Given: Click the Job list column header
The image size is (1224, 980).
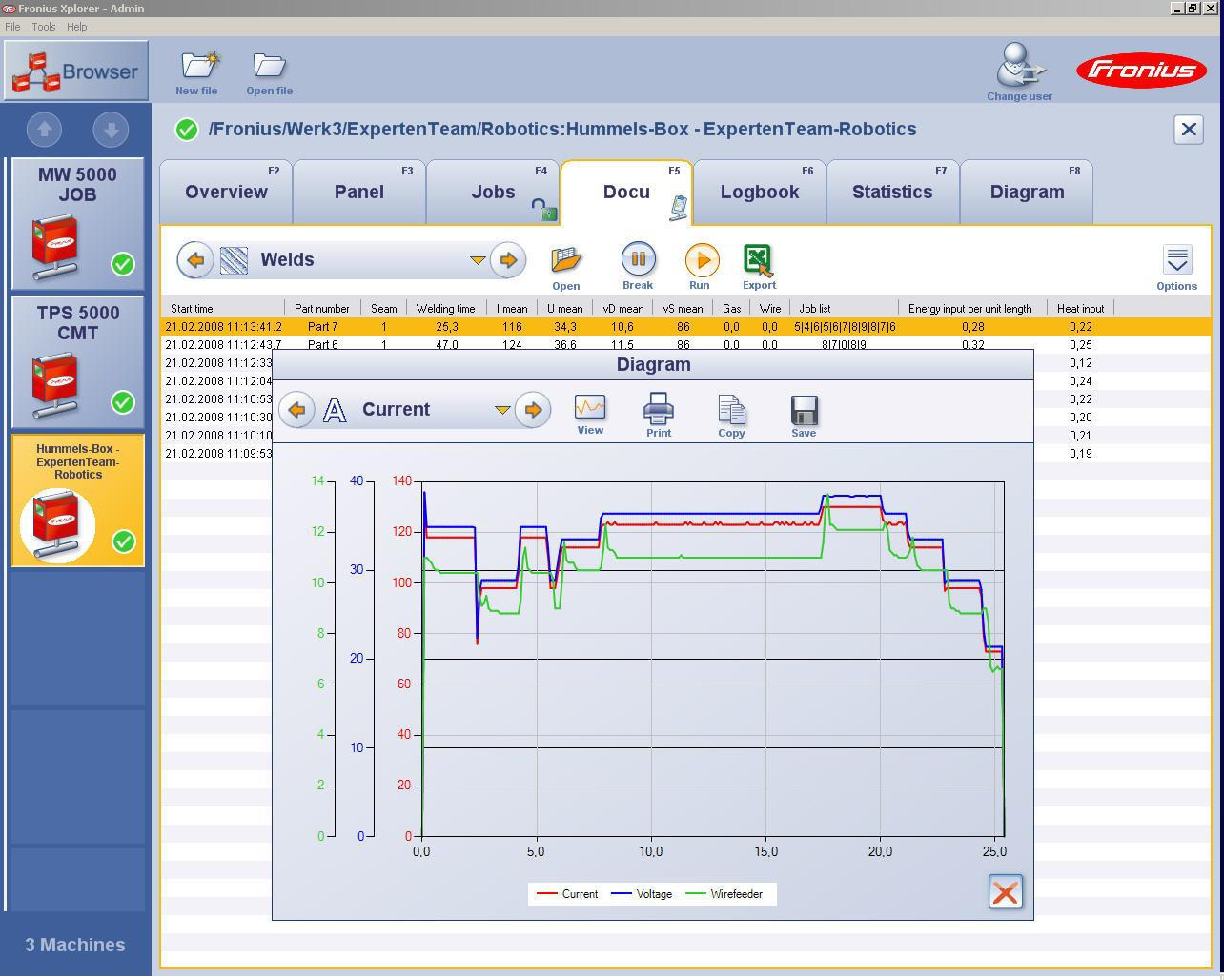Looking at the screenshot, I should (x=844, y=308).
